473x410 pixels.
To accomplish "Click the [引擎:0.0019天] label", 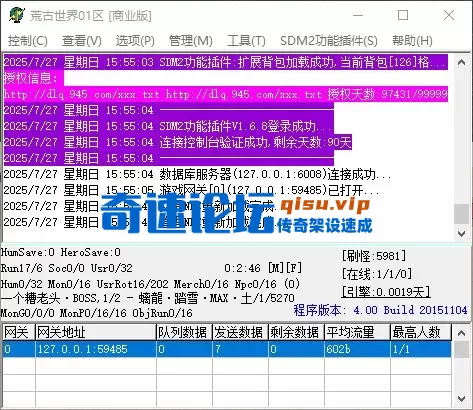I will (386, 292).
